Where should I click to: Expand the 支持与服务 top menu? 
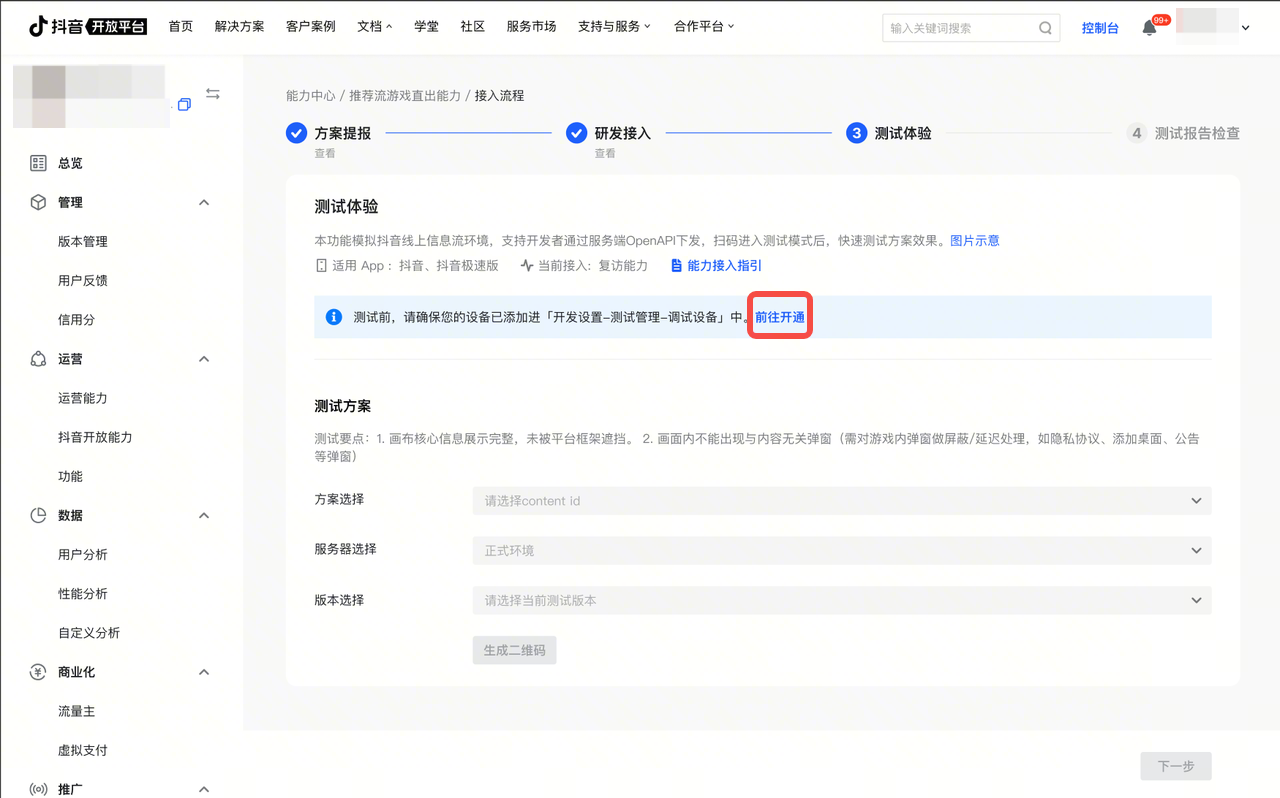614,27
